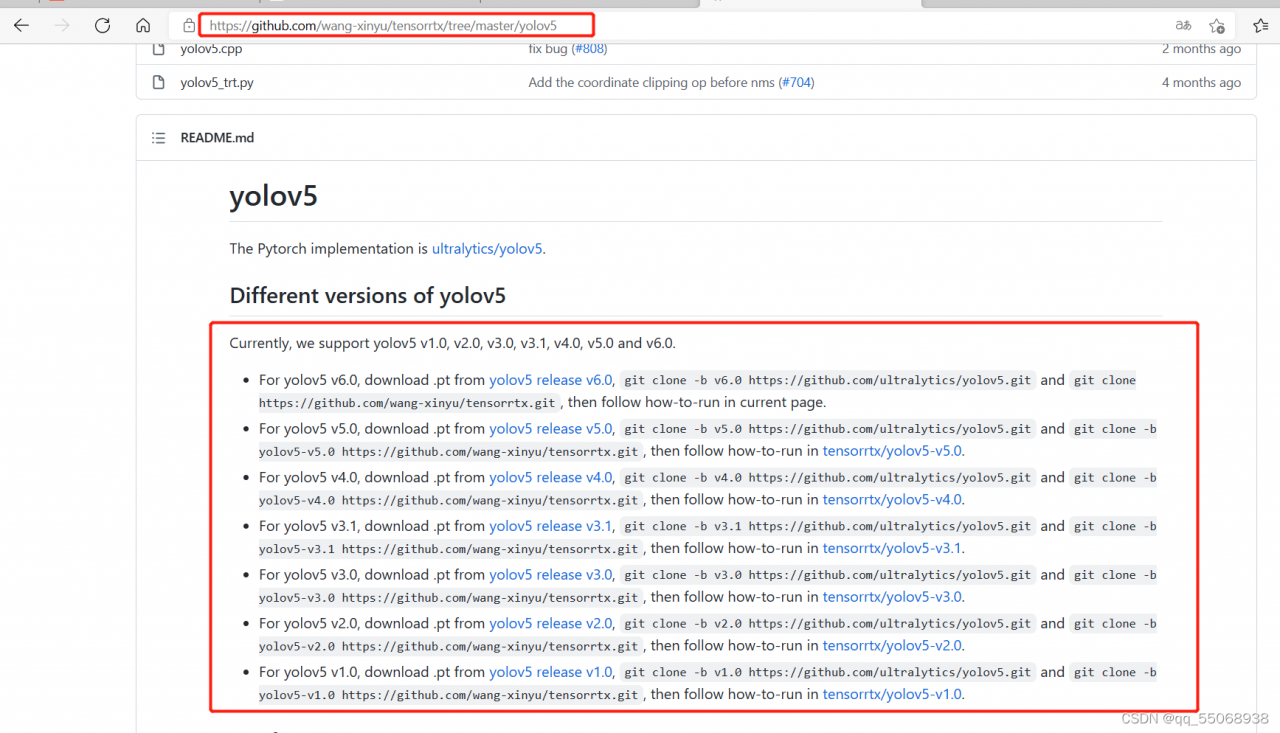Click 'git clone -b v2.0' code snippet

pyautogui.click(x=828, y=624)
